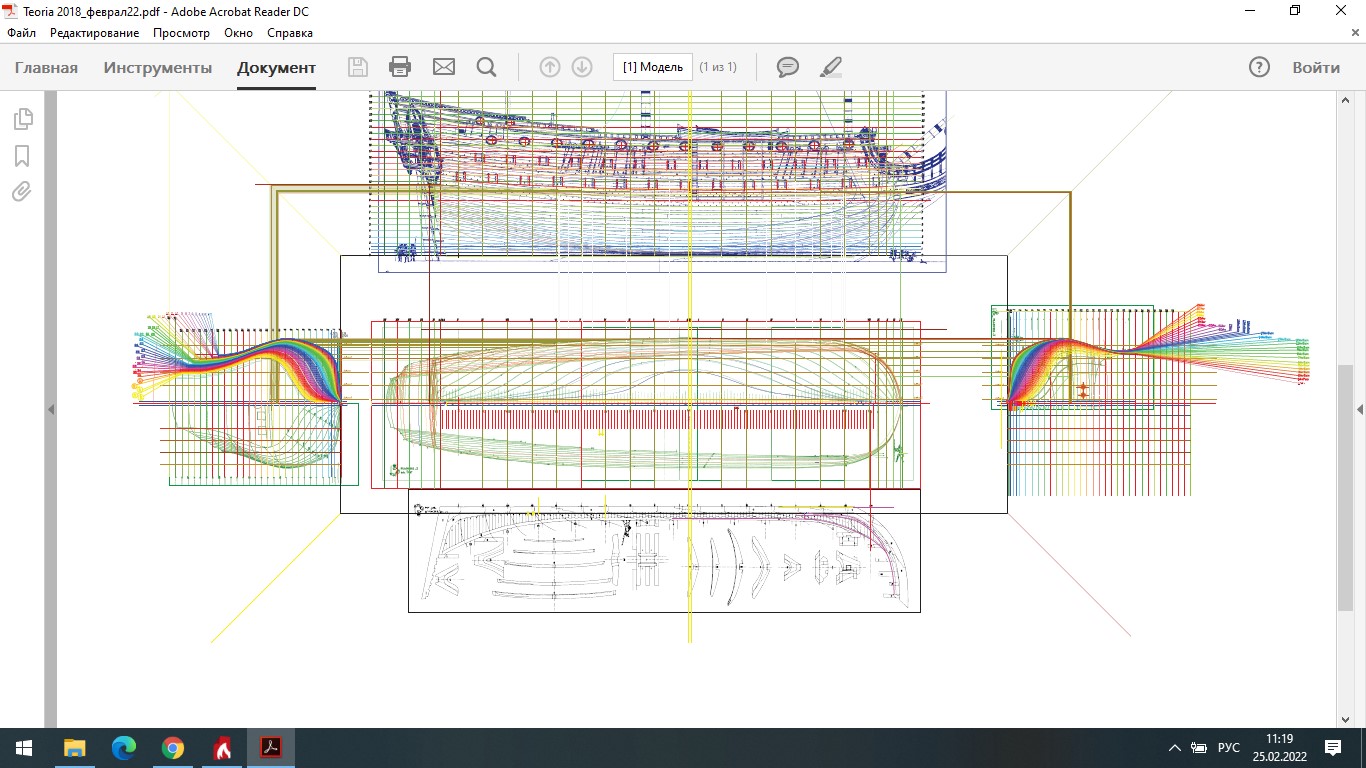The image size is (1366, 768).
Task: Open the Find text magnifier icon
Action: coord(487,67)
